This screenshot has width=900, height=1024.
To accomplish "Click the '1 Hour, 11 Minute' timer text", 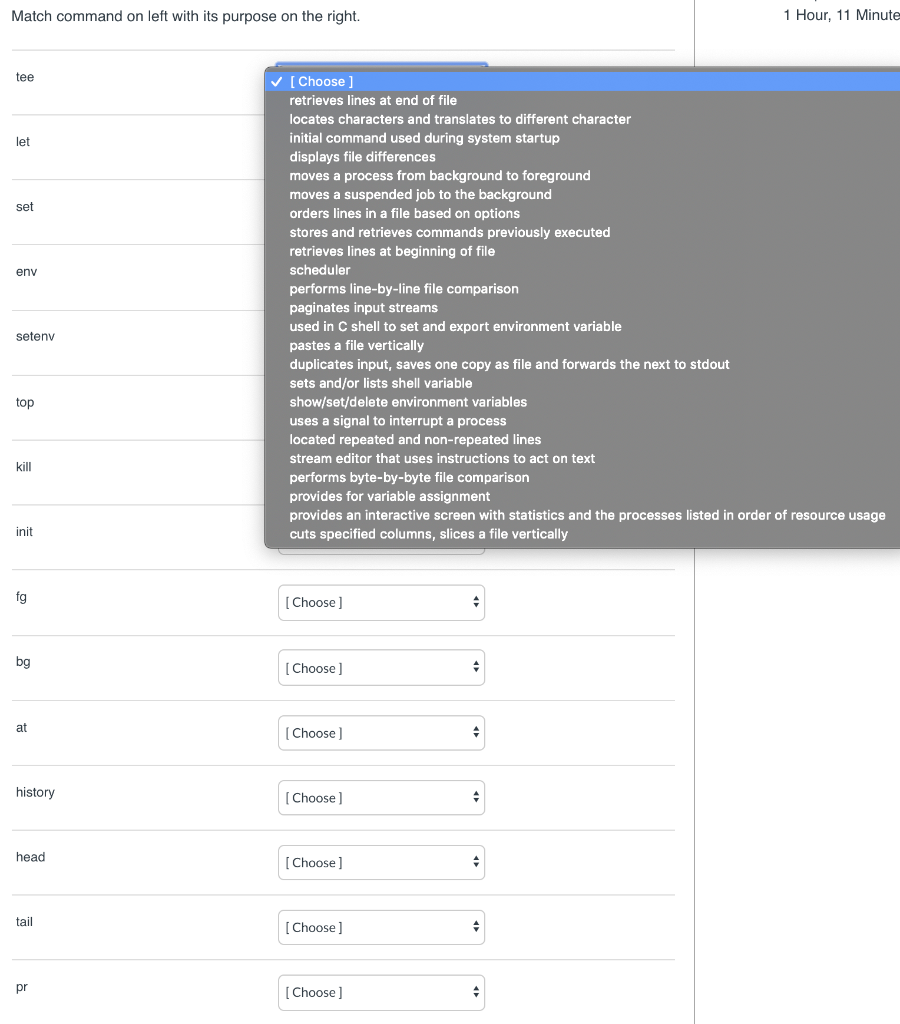I will point(841,16).
